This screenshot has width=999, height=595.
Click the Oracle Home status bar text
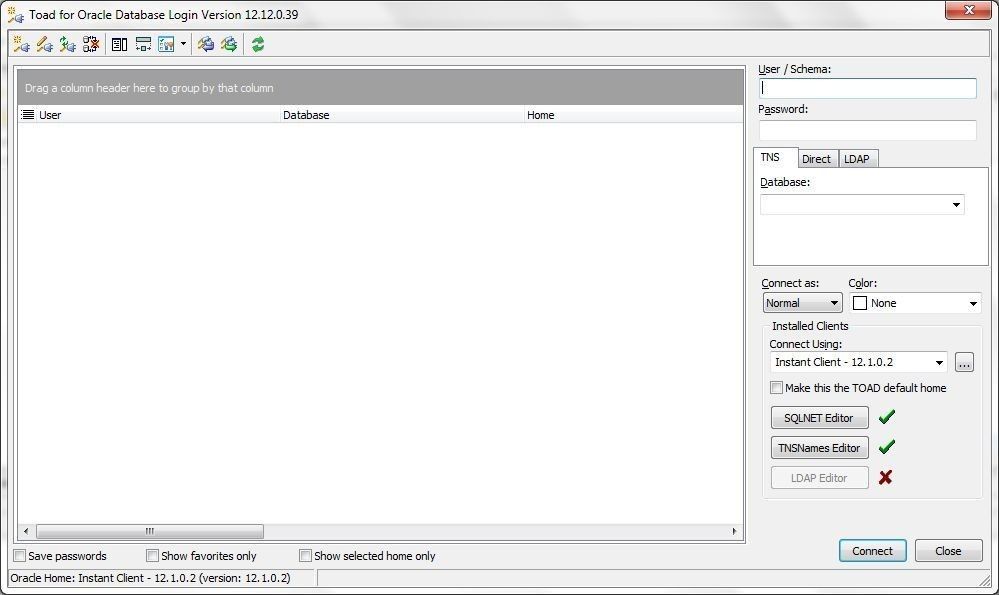point(150,578)
